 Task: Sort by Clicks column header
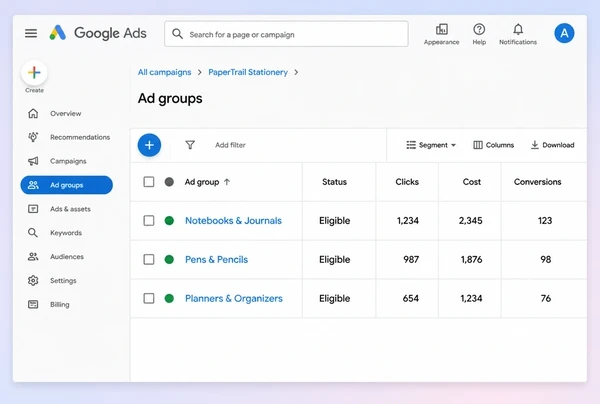pos(407,182)
